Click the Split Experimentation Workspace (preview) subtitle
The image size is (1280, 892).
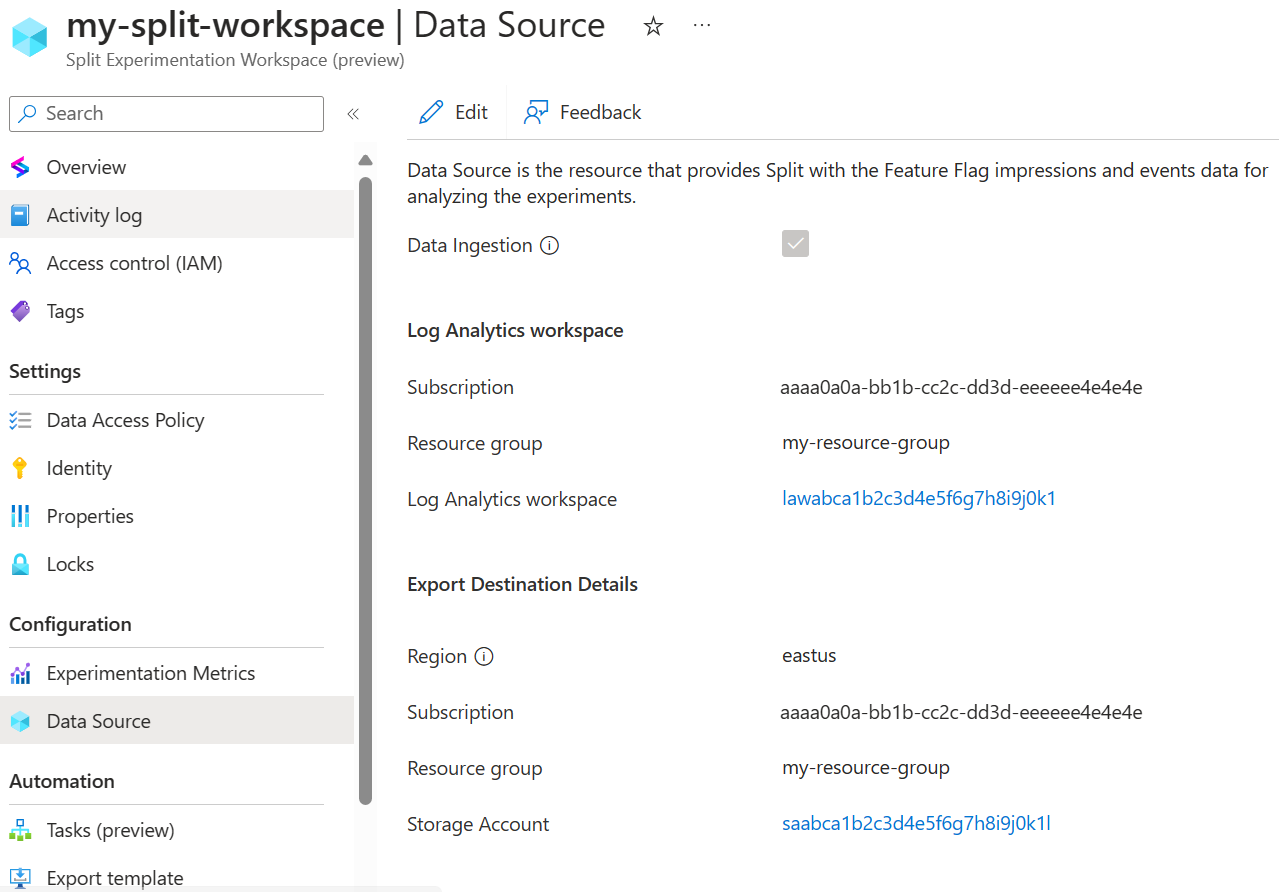(x=235, y=60)
